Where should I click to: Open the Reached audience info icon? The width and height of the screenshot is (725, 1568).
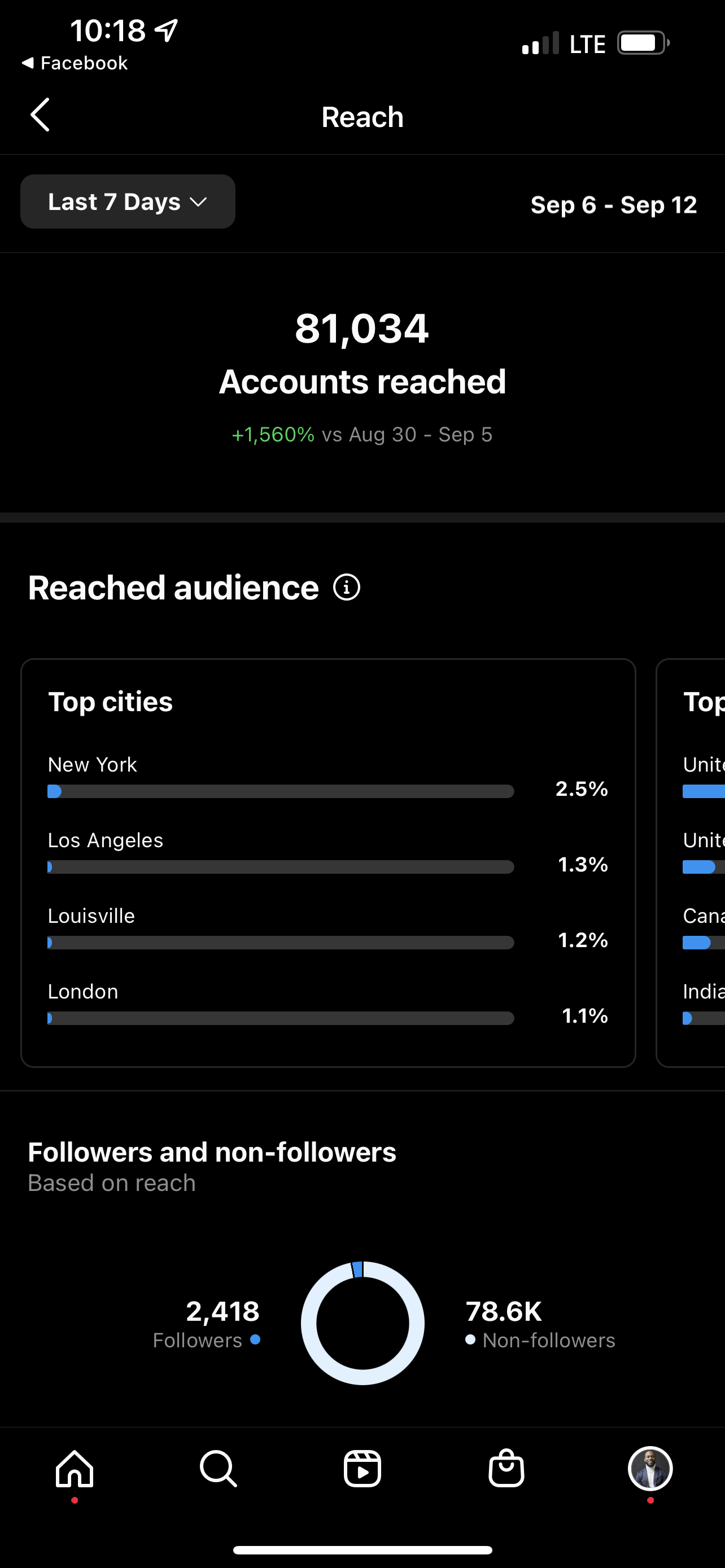[x=347, y=588]
